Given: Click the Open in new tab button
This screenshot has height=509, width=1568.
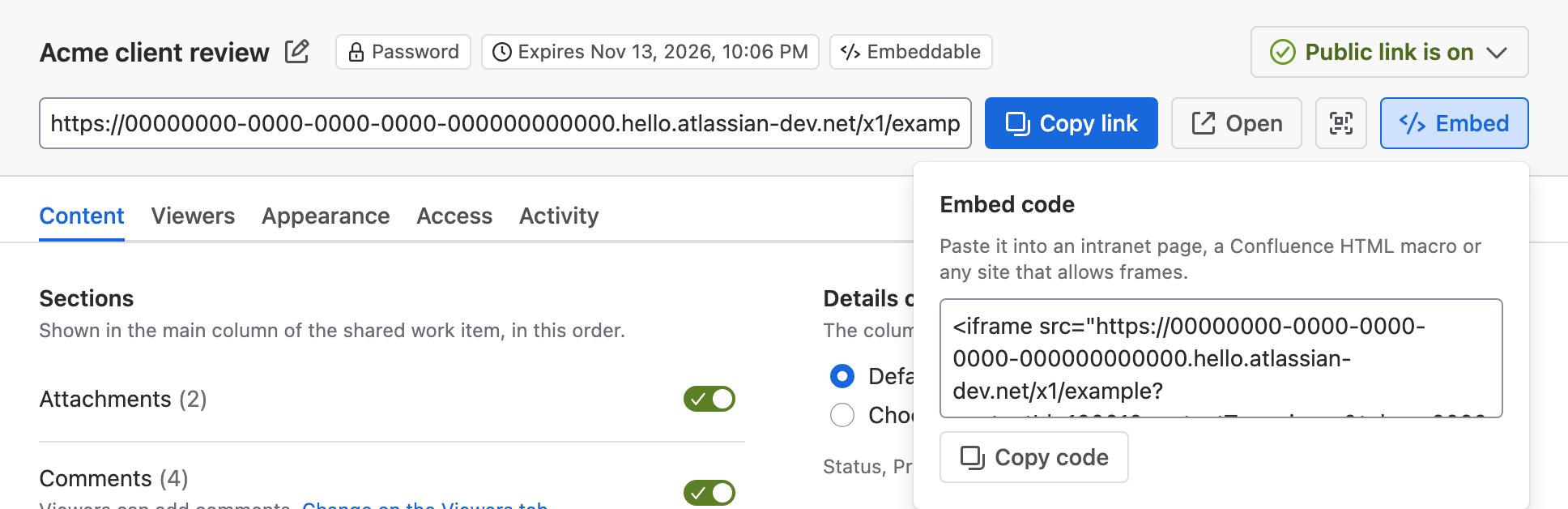Looking at the screenshot, I should click(1237, 123).
